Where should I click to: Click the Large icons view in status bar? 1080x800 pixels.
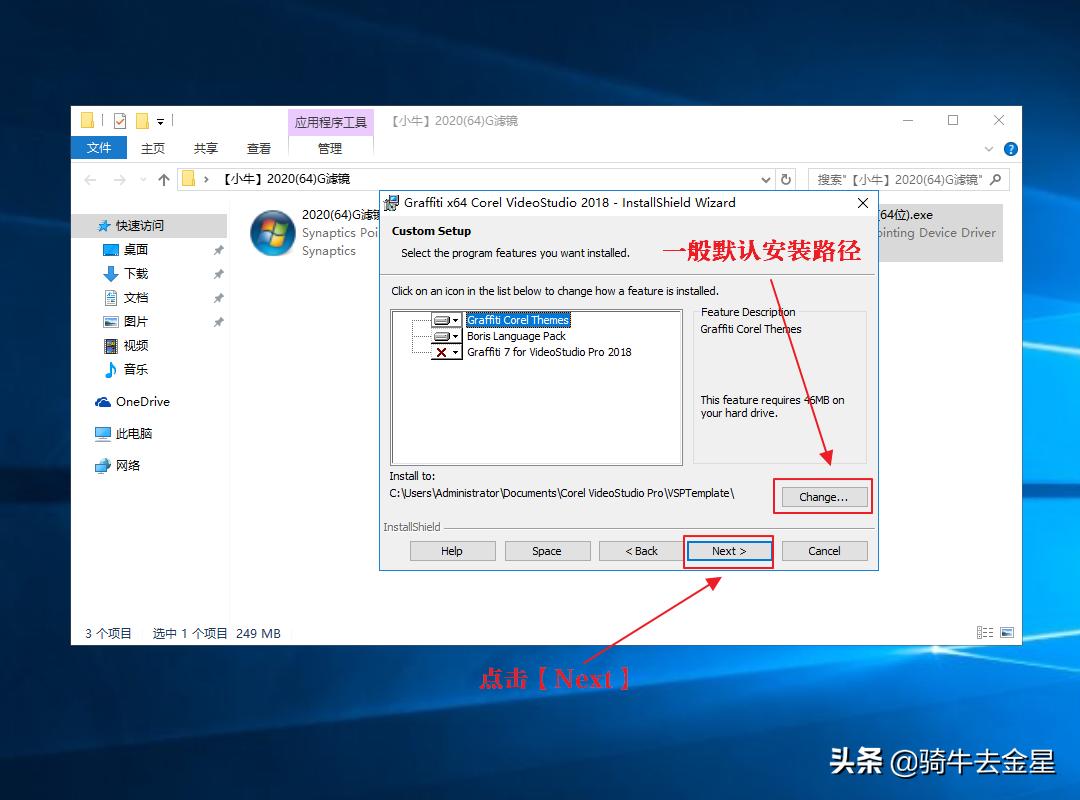pyautogui.click(x=1008, y=632)
